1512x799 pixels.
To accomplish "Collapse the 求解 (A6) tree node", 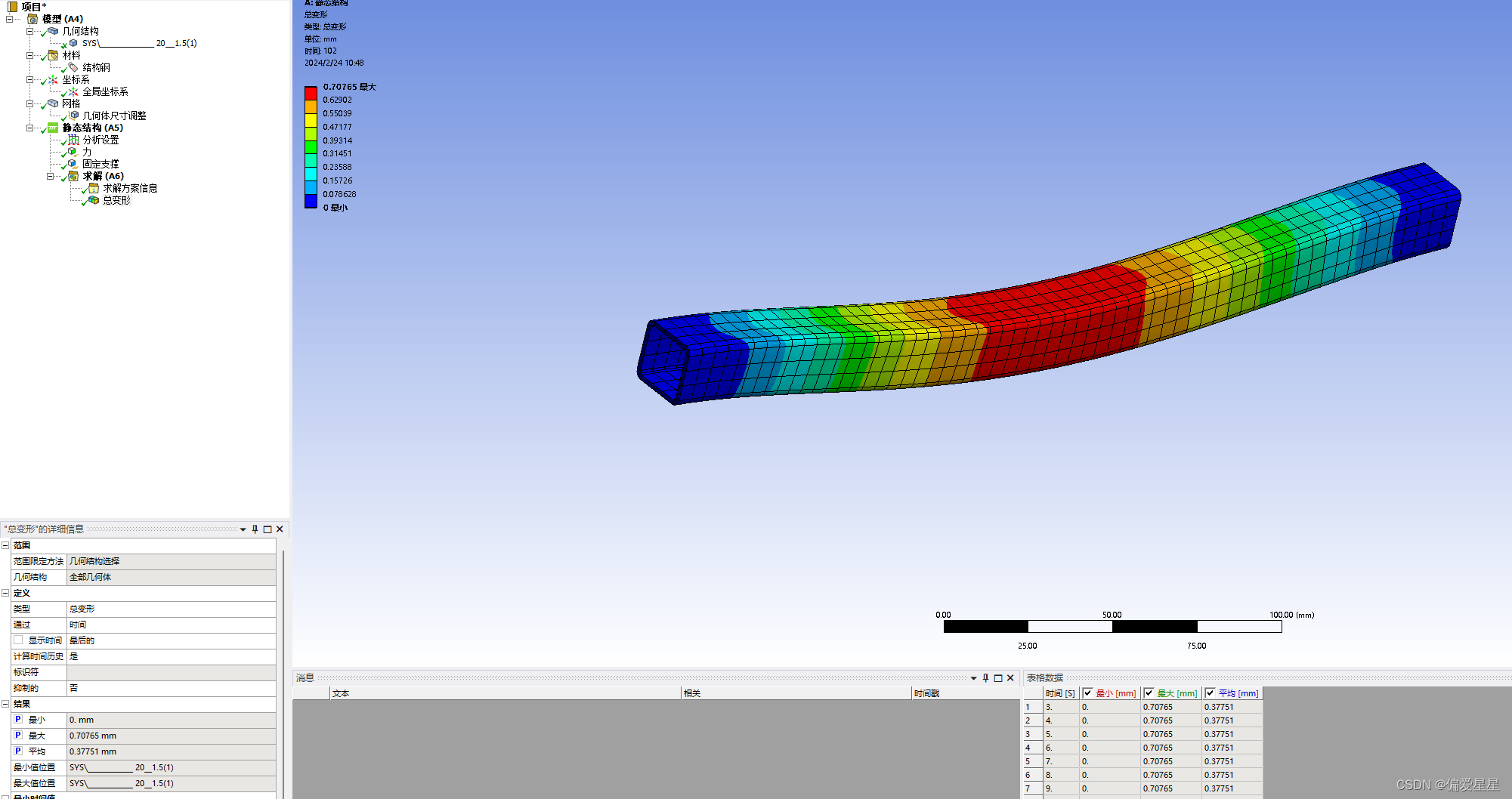I will click(51, 176).
